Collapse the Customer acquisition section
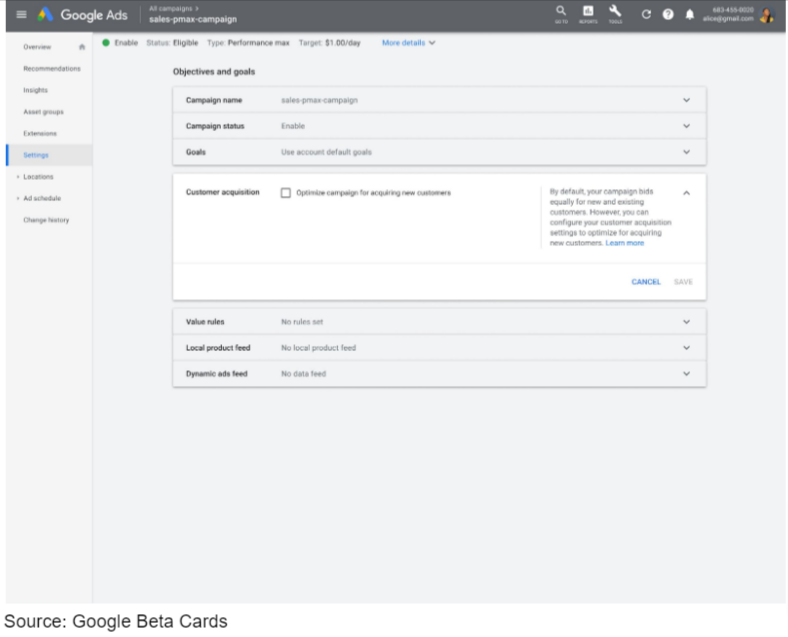This screenshot has width=788, height=637. coord(686,193)
